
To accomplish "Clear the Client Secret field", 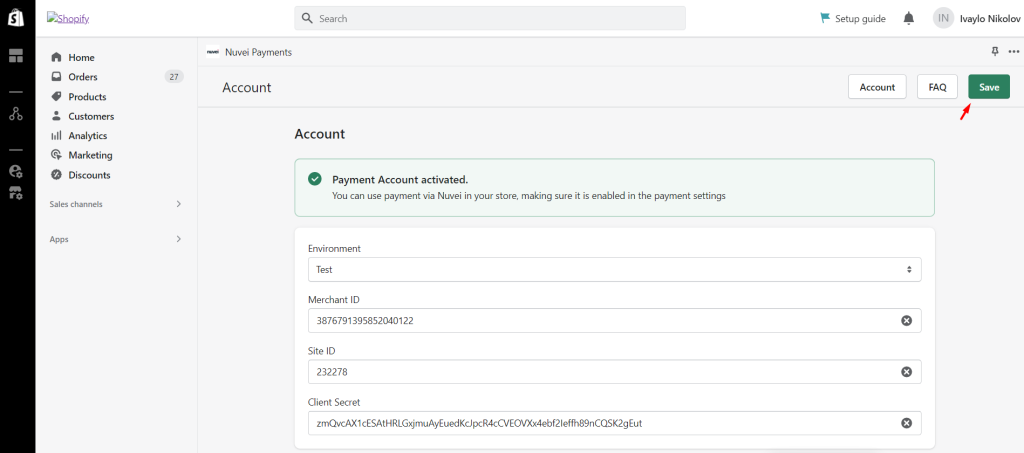I will [x=906, y=423].
